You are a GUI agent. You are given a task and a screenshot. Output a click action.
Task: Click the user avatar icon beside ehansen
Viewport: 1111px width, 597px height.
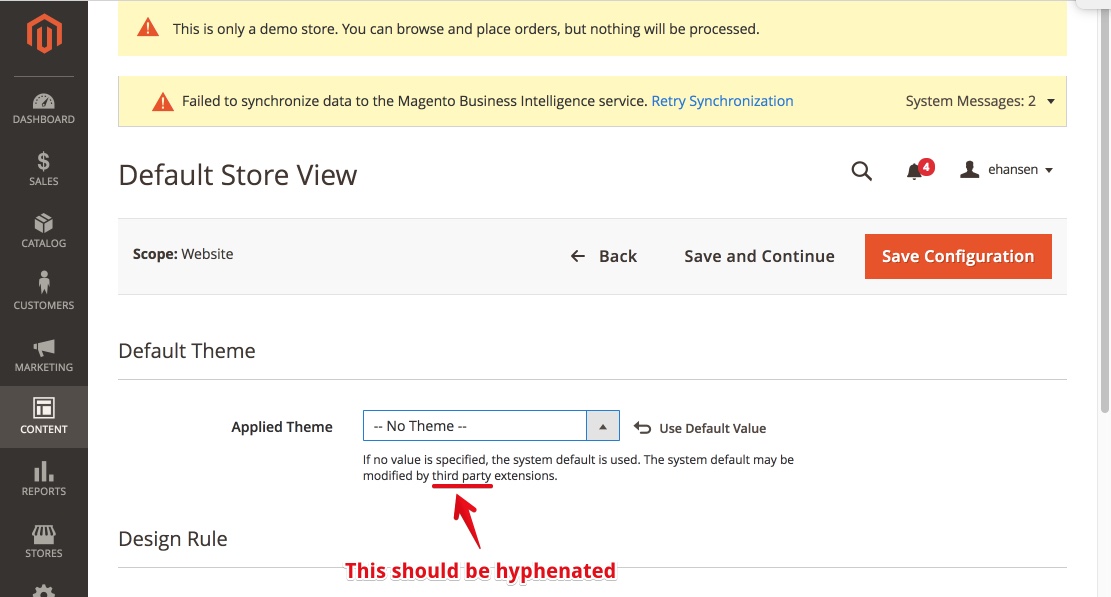coord(969,169)
